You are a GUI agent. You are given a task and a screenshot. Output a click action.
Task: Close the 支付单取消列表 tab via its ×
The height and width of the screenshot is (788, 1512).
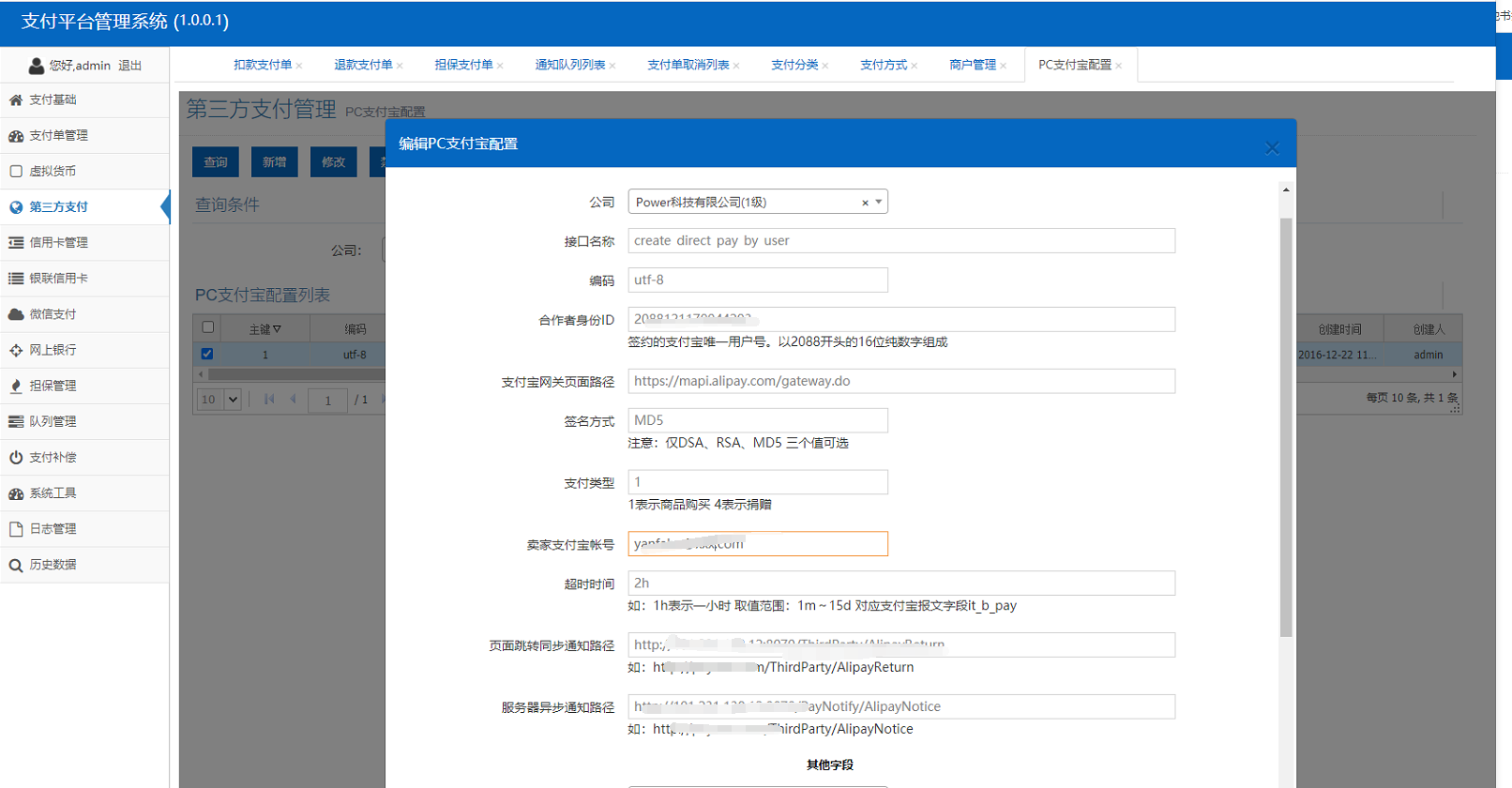click(736, 66)
